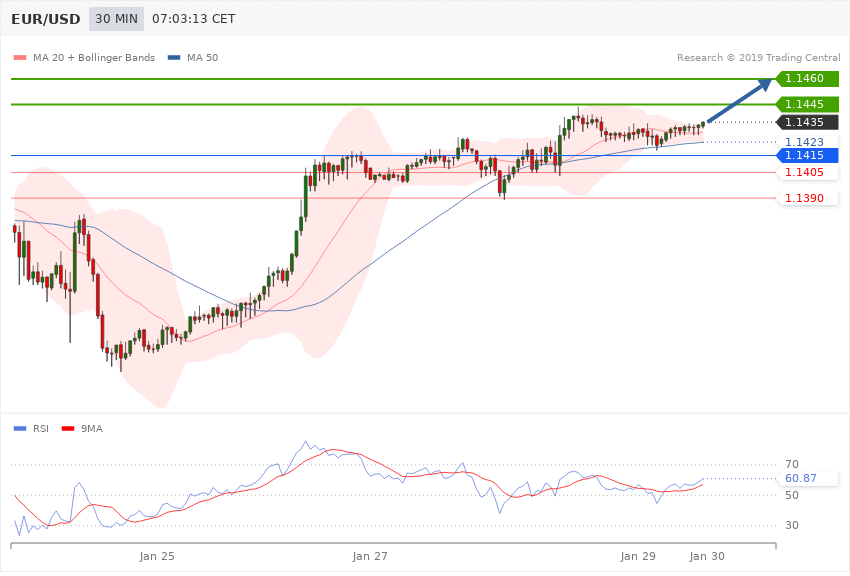The width and height of the screenshot is (850, 576).
Task: Click the RSI 50 level label
Action: [792, 495]
